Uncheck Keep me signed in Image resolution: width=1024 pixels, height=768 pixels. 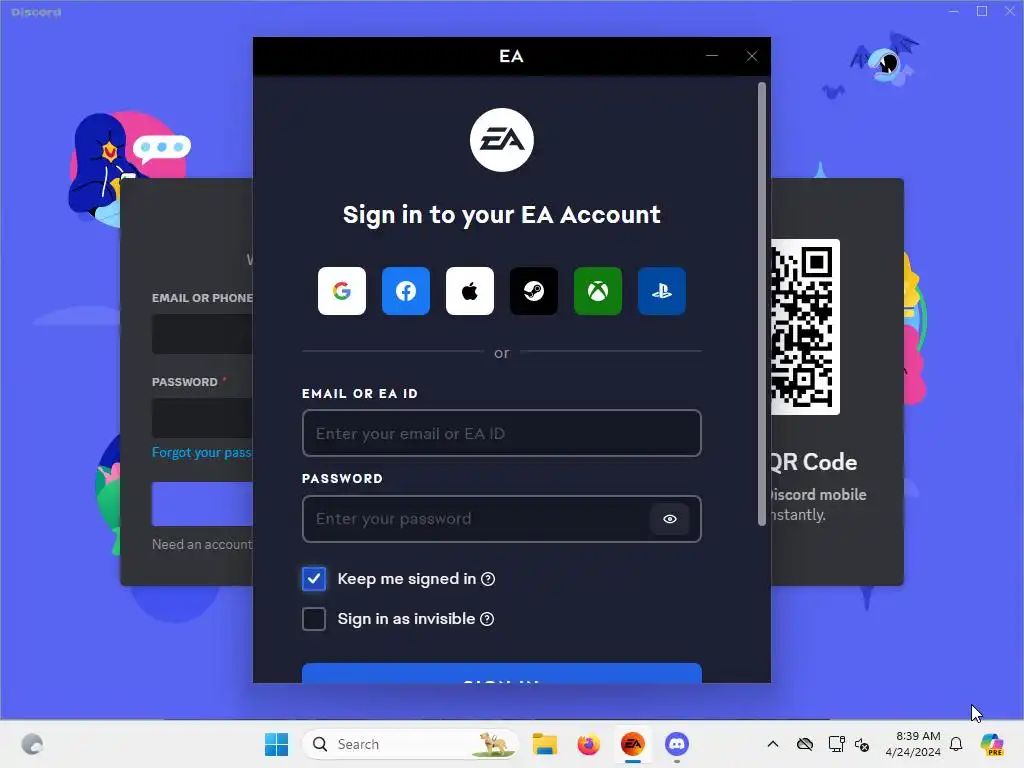point(314,579)
